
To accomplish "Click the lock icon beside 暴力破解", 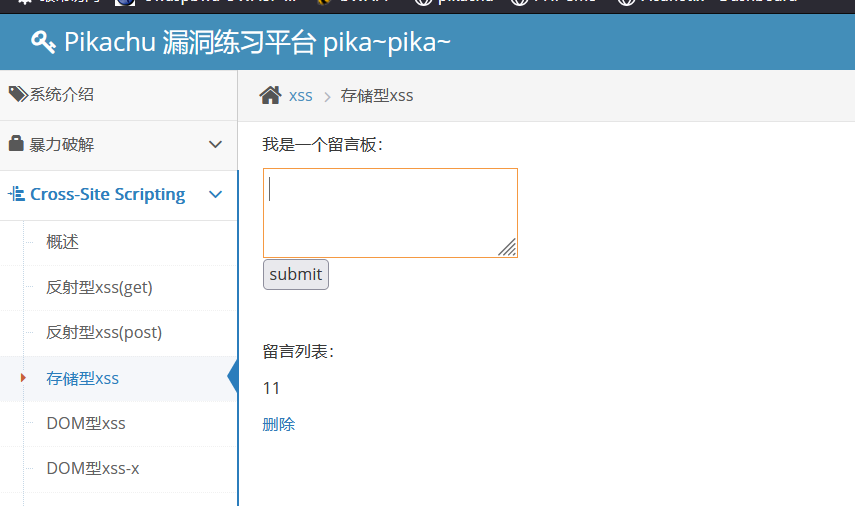I will [x=16, y=144].
